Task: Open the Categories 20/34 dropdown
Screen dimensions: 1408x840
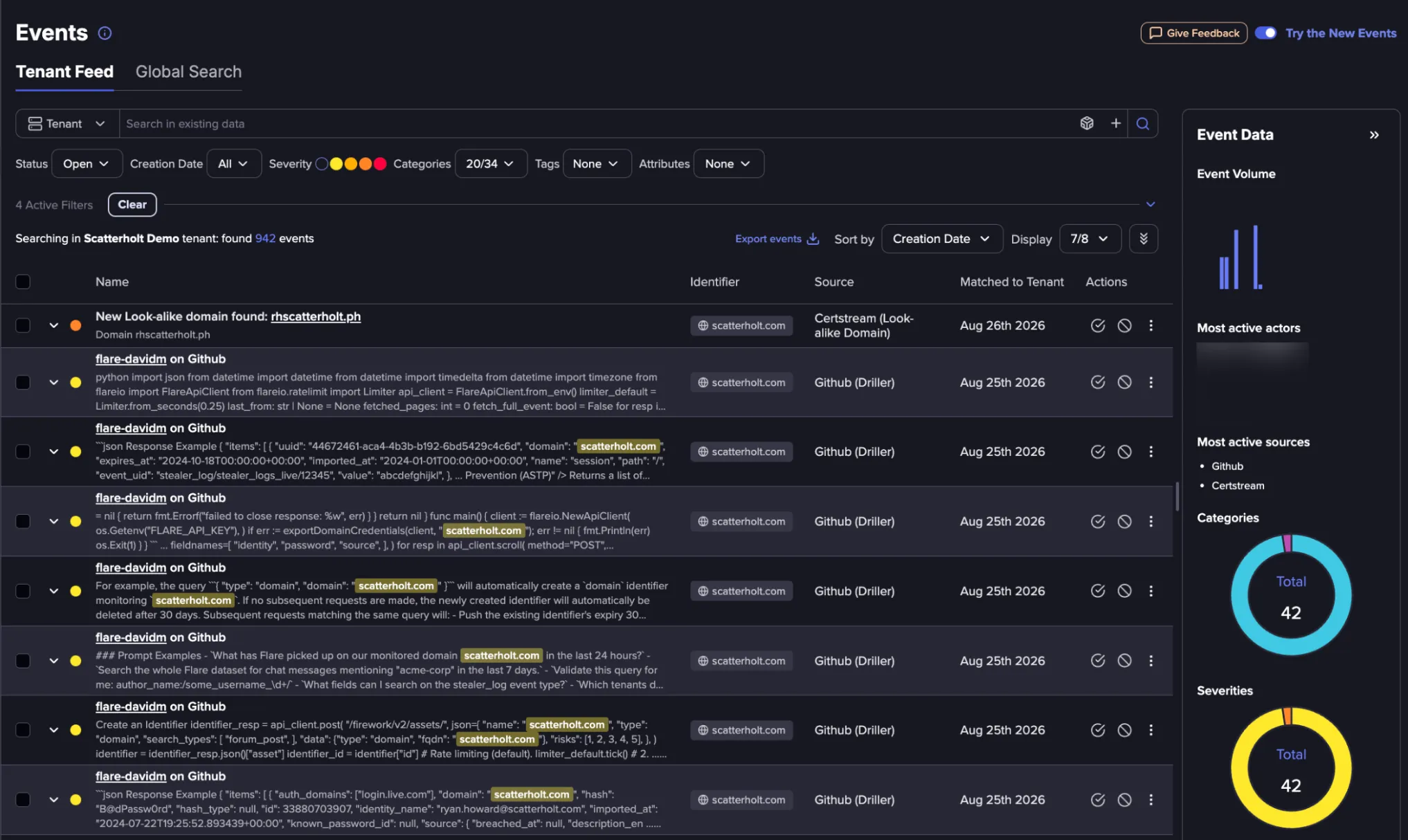Action: [490, 163]
